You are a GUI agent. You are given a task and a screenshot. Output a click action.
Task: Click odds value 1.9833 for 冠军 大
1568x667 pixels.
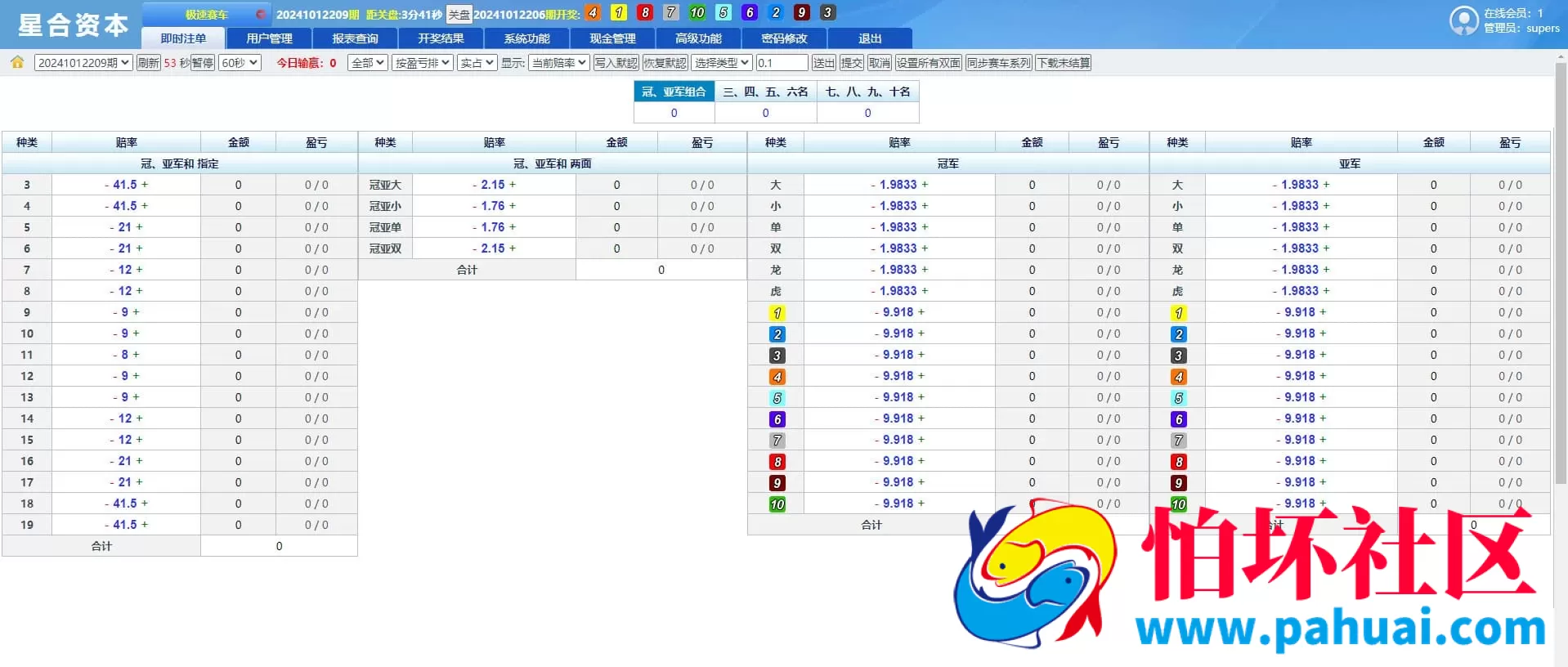(898, 185)
